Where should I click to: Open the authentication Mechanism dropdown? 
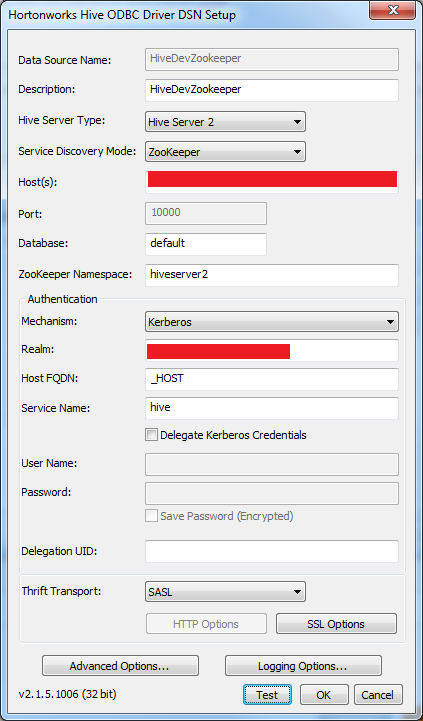pyautogui.click(x=272, y=321)
